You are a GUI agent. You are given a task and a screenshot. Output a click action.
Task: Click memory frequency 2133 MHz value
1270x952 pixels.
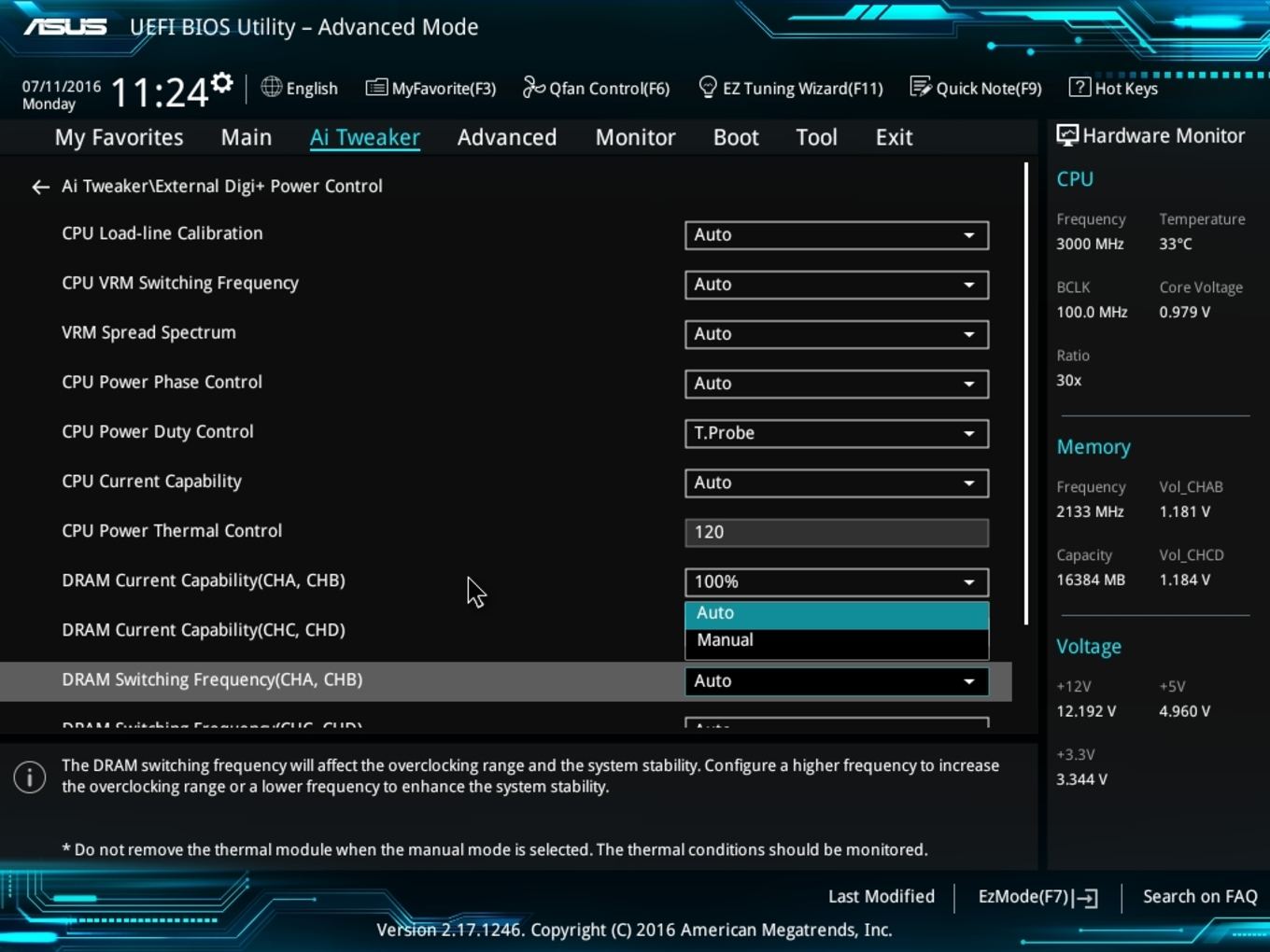(x=1090, y=511)
